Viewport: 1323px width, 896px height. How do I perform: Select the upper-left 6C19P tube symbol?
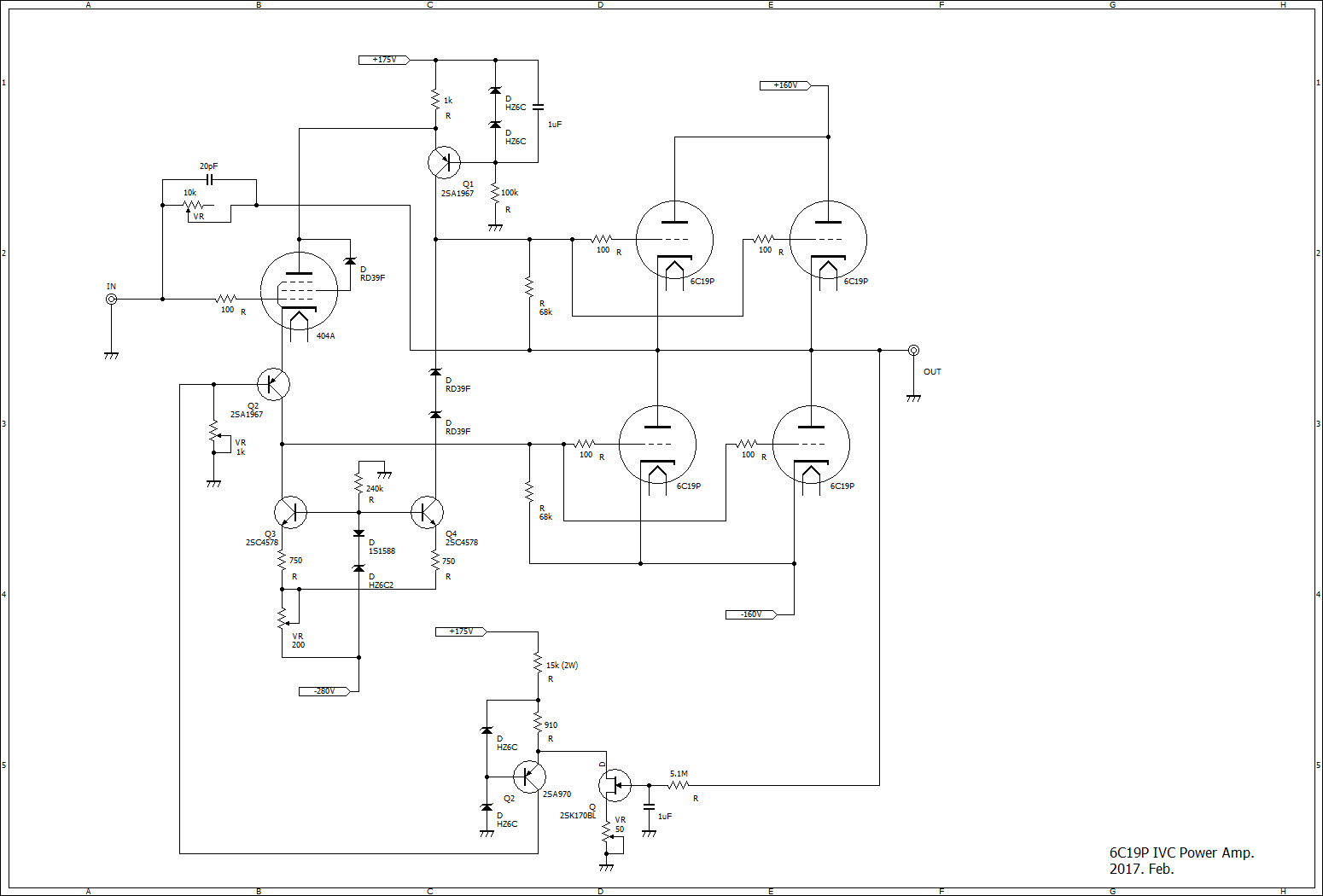(674, 239)
